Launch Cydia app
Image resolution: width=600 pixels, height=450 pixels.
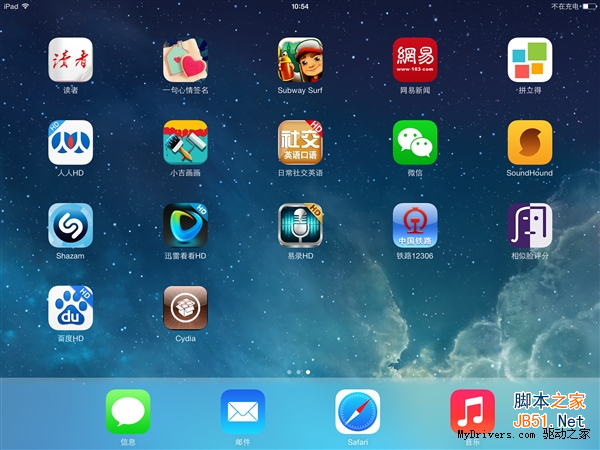tap(185, 308)
